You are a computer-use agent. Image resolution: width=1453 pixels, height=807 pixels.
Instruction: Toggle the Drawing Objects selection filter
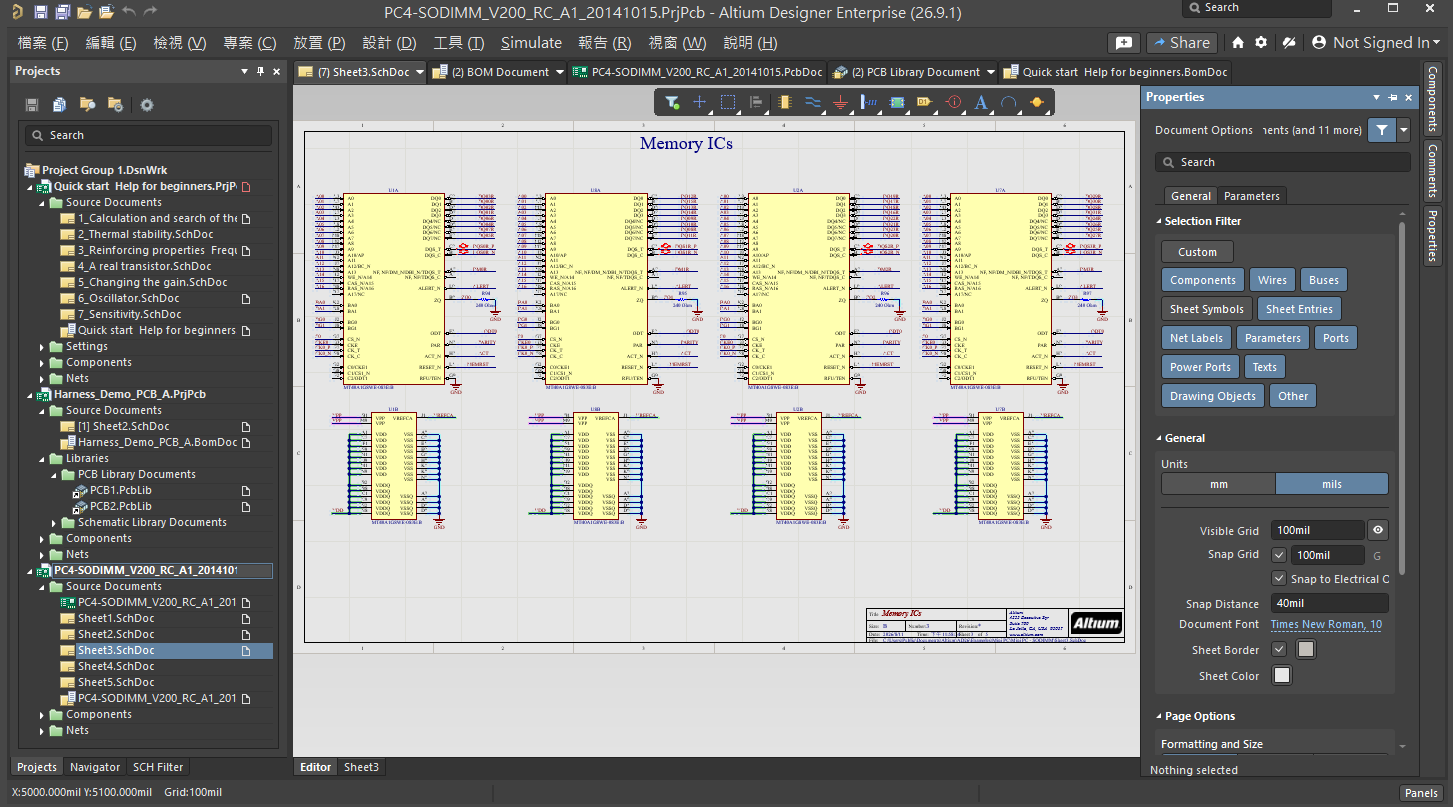[x=1213, y=396]
